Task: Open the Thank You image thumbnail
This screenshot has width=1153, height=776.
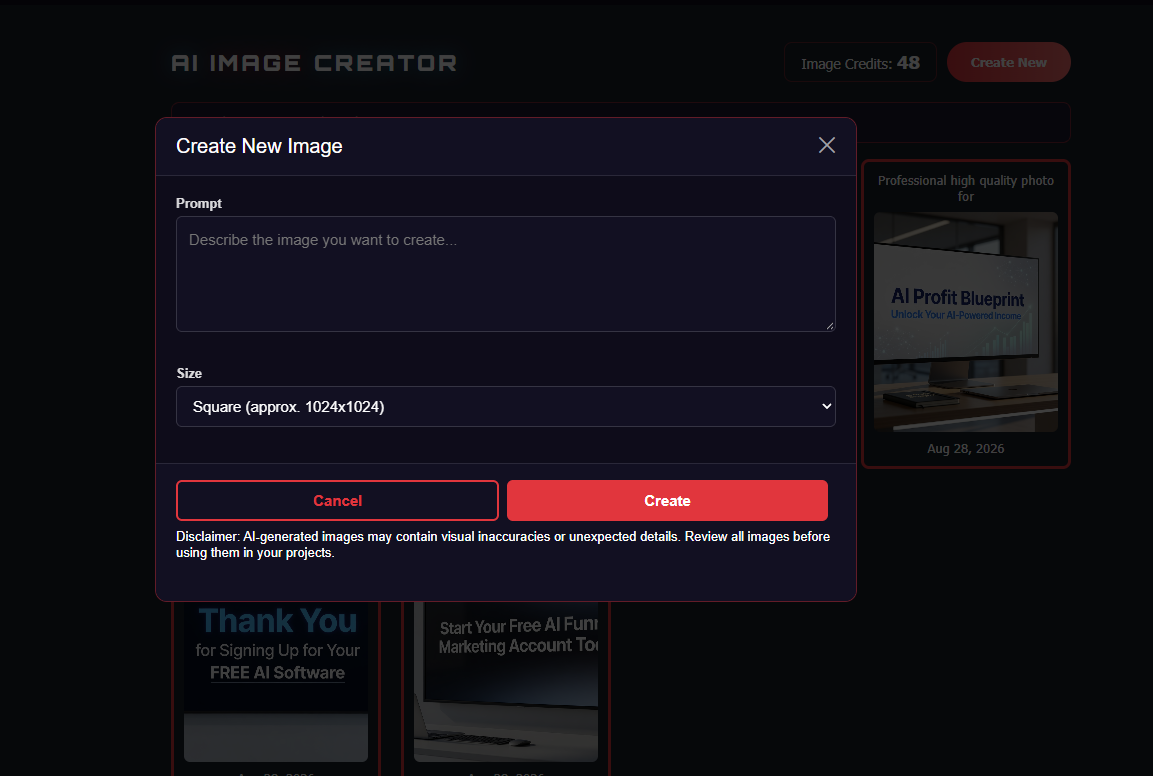Action: pyautogui.click(x=276, y=682)
